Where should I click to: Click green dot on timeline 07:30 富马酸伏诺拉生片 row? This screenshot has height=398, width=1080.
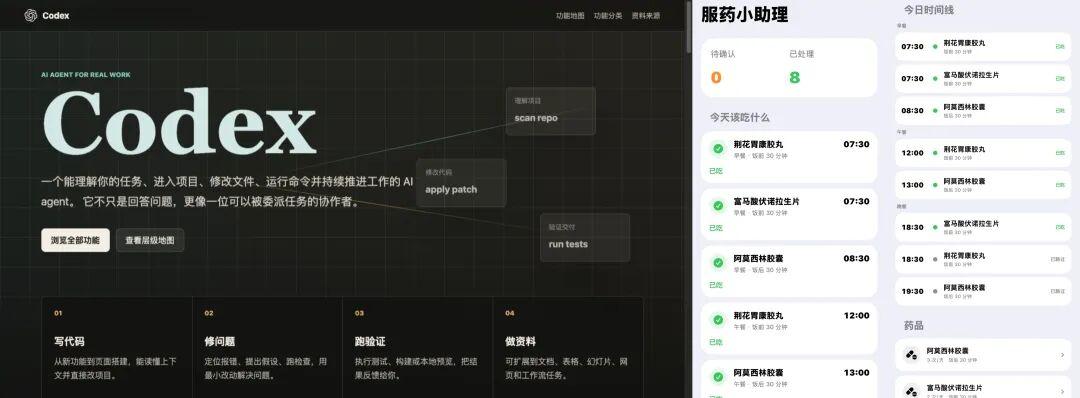point(935,78)
